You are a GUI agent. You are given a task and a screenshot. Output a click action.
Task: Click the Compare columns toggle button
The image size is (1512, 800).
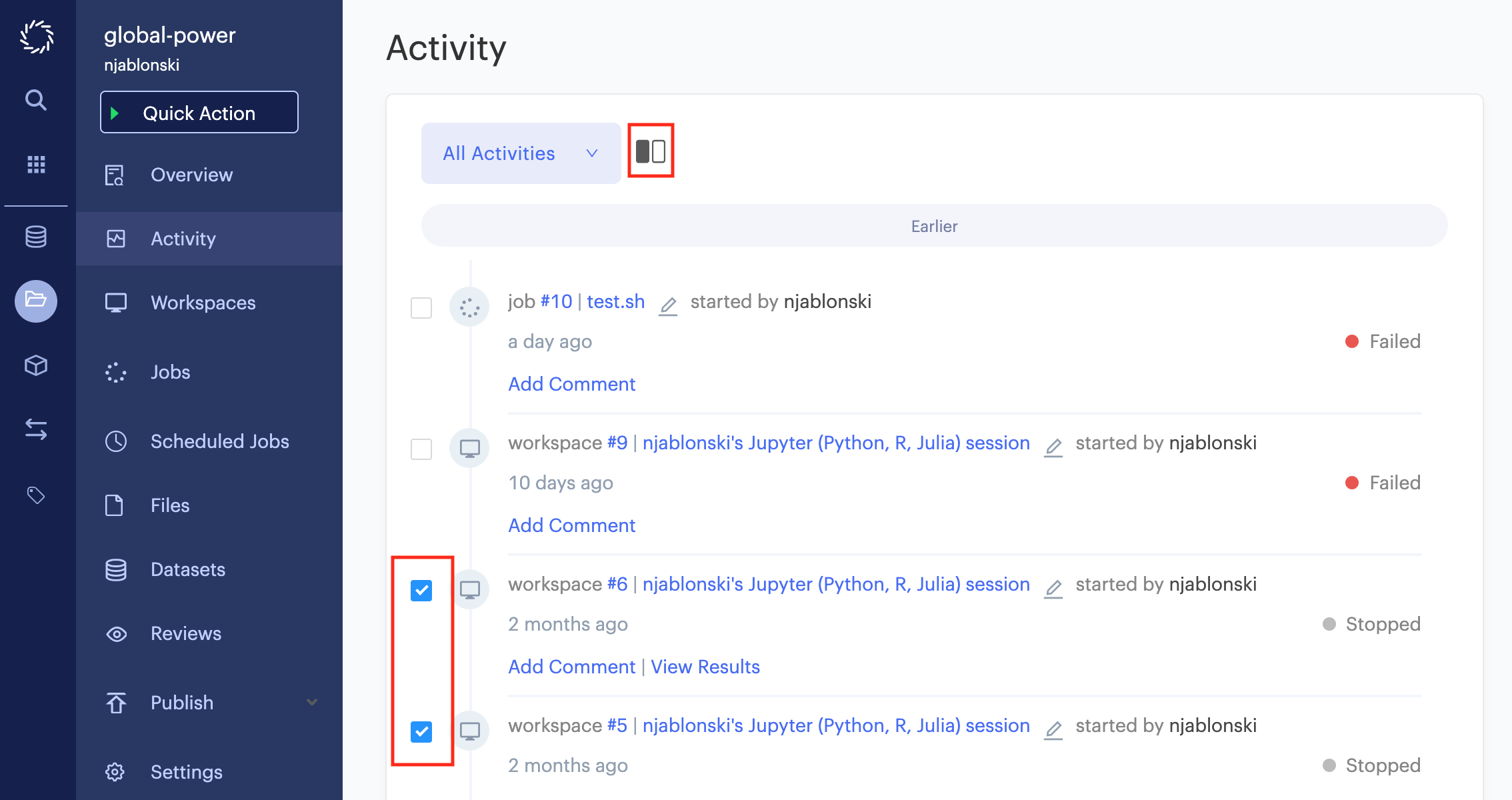[x=650, y=152]
